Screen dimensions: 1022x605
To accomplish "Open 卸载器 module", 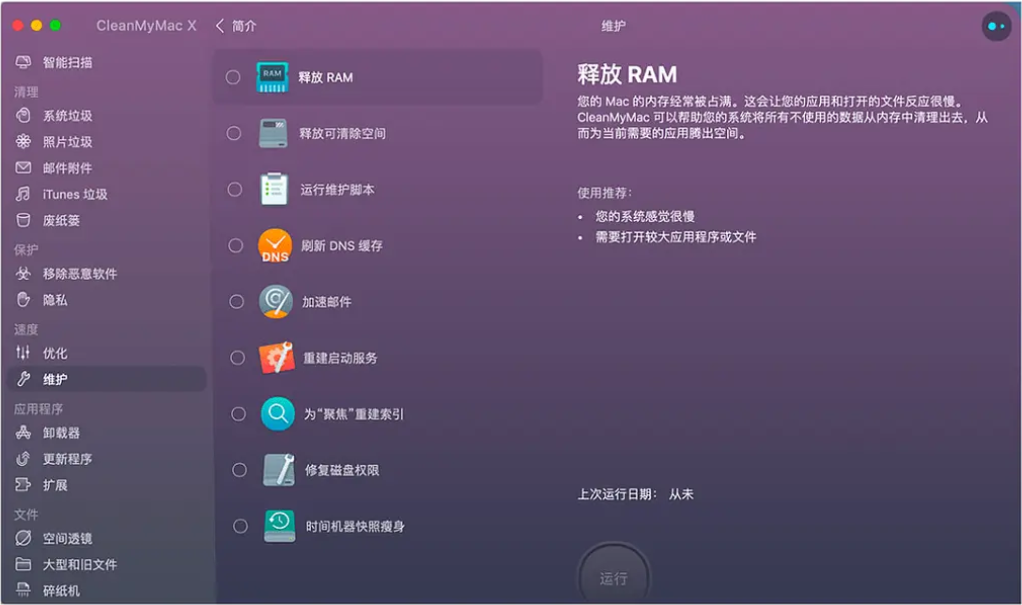I will coord(48,433).
